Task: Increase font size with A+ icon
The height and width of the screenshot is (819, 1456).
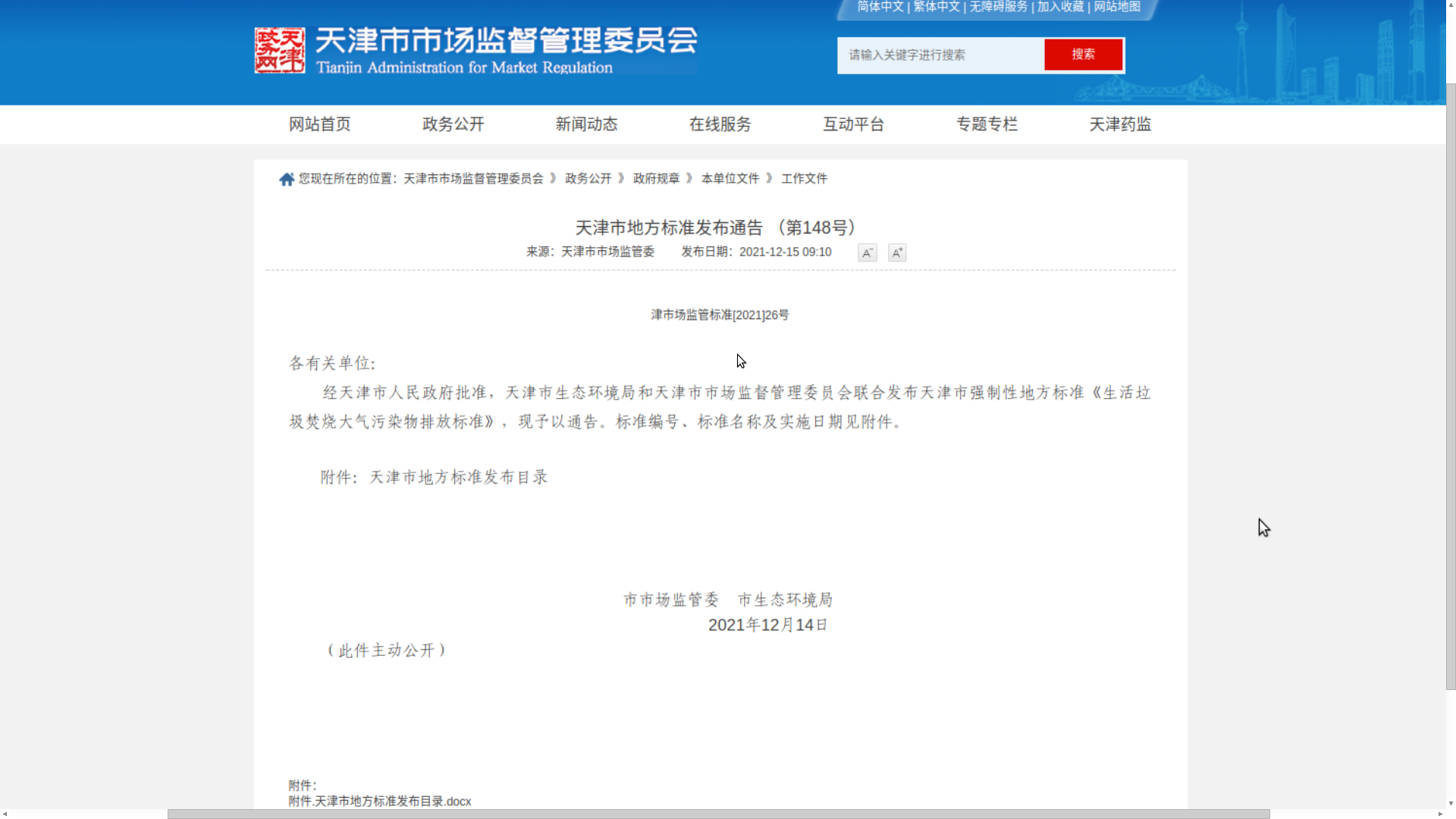Action: (x=897, y=253)
